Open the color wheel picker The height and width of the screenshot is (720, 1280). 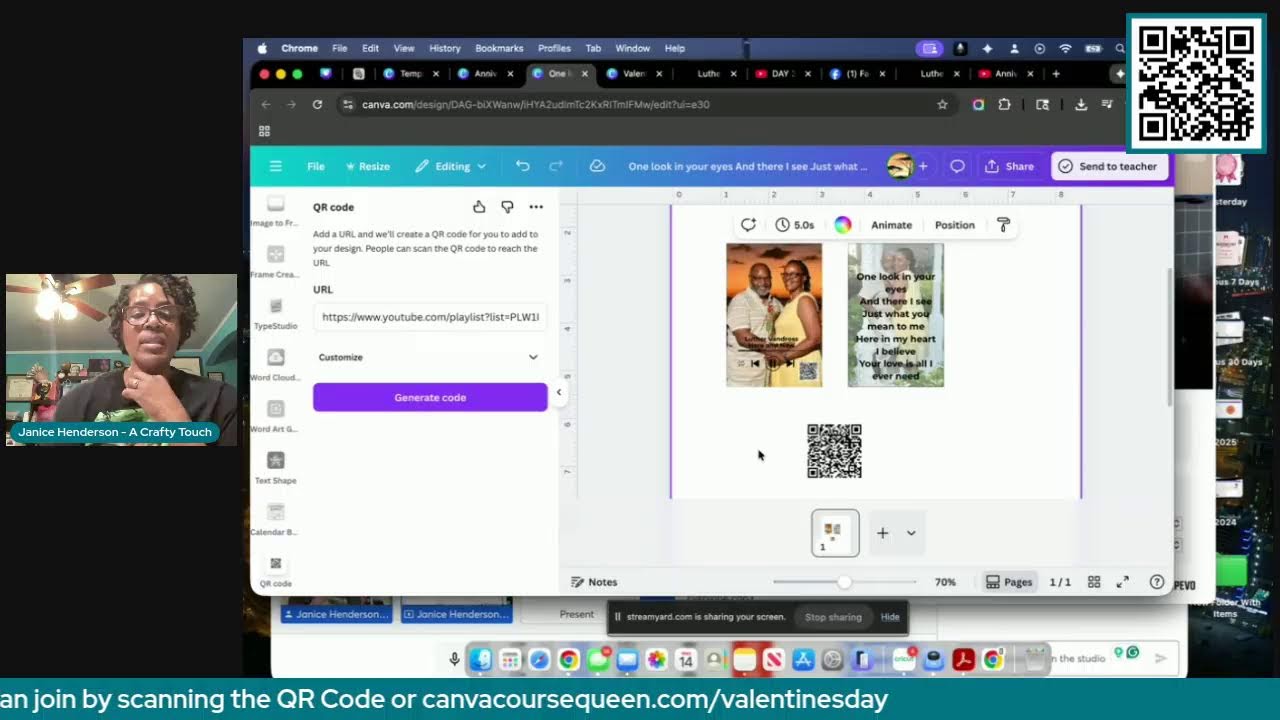point(843,225)
